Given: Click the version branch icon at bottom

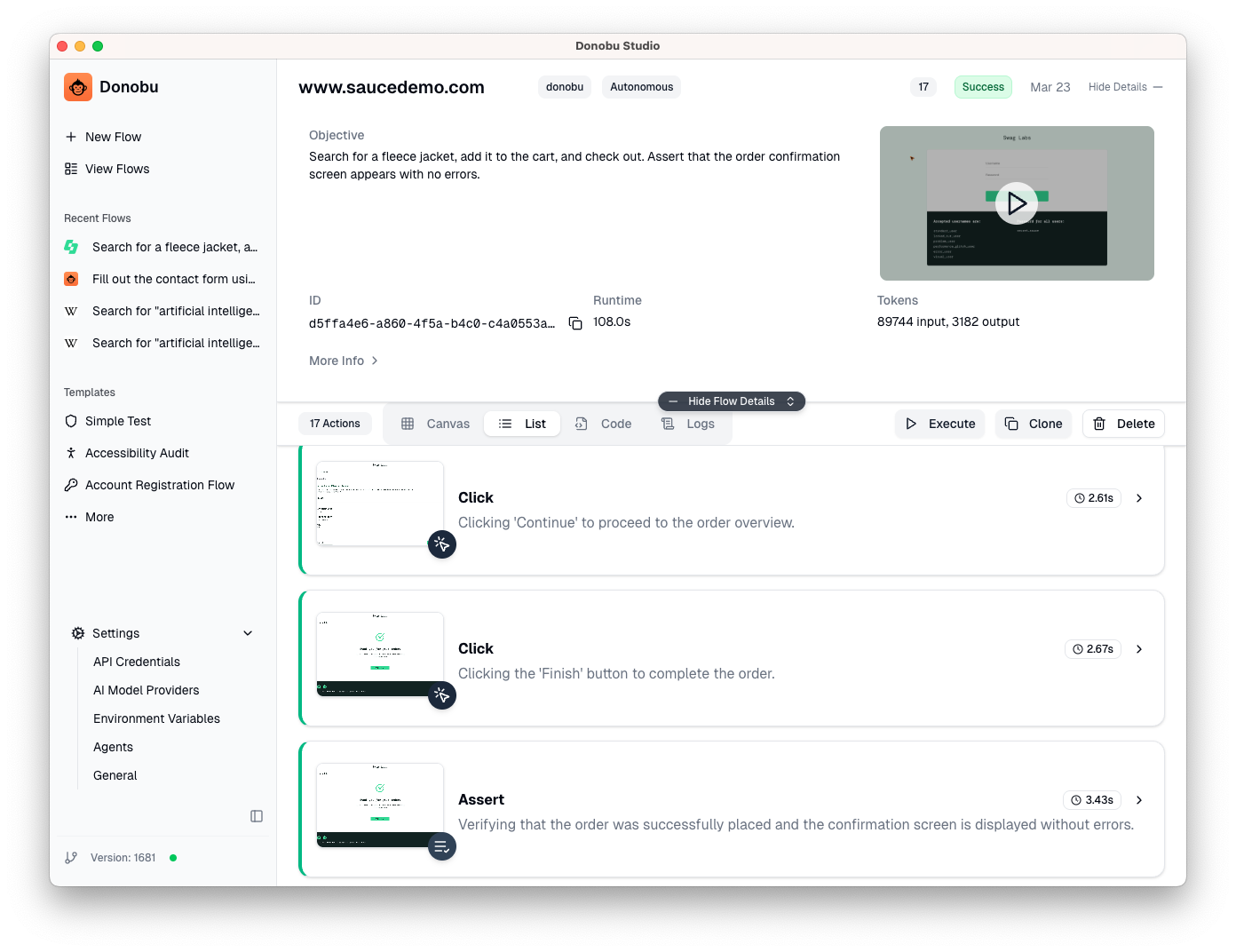Looking at the screenshot, I should coord(71,858).
